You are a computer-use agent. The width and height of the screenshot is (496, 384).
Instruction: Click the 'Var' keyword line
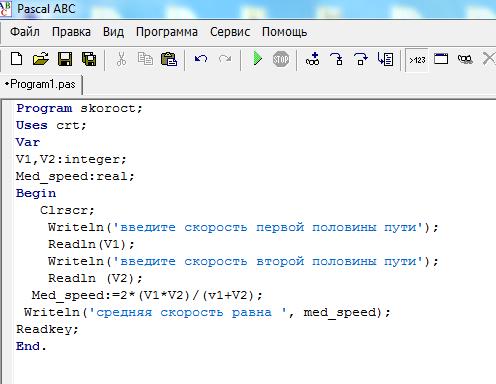click(x=28, y=142)
